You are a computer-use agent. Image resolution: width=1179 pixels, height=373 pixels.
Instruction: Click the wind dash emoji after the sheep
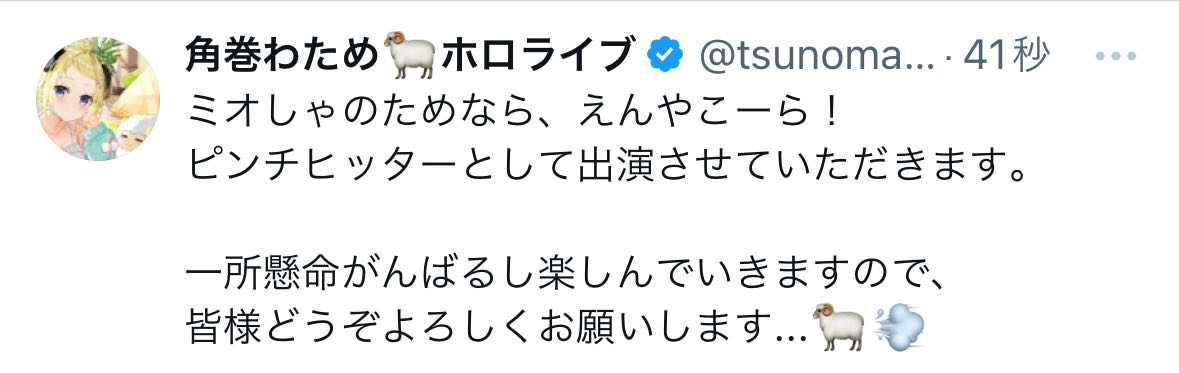pos(899,326)
